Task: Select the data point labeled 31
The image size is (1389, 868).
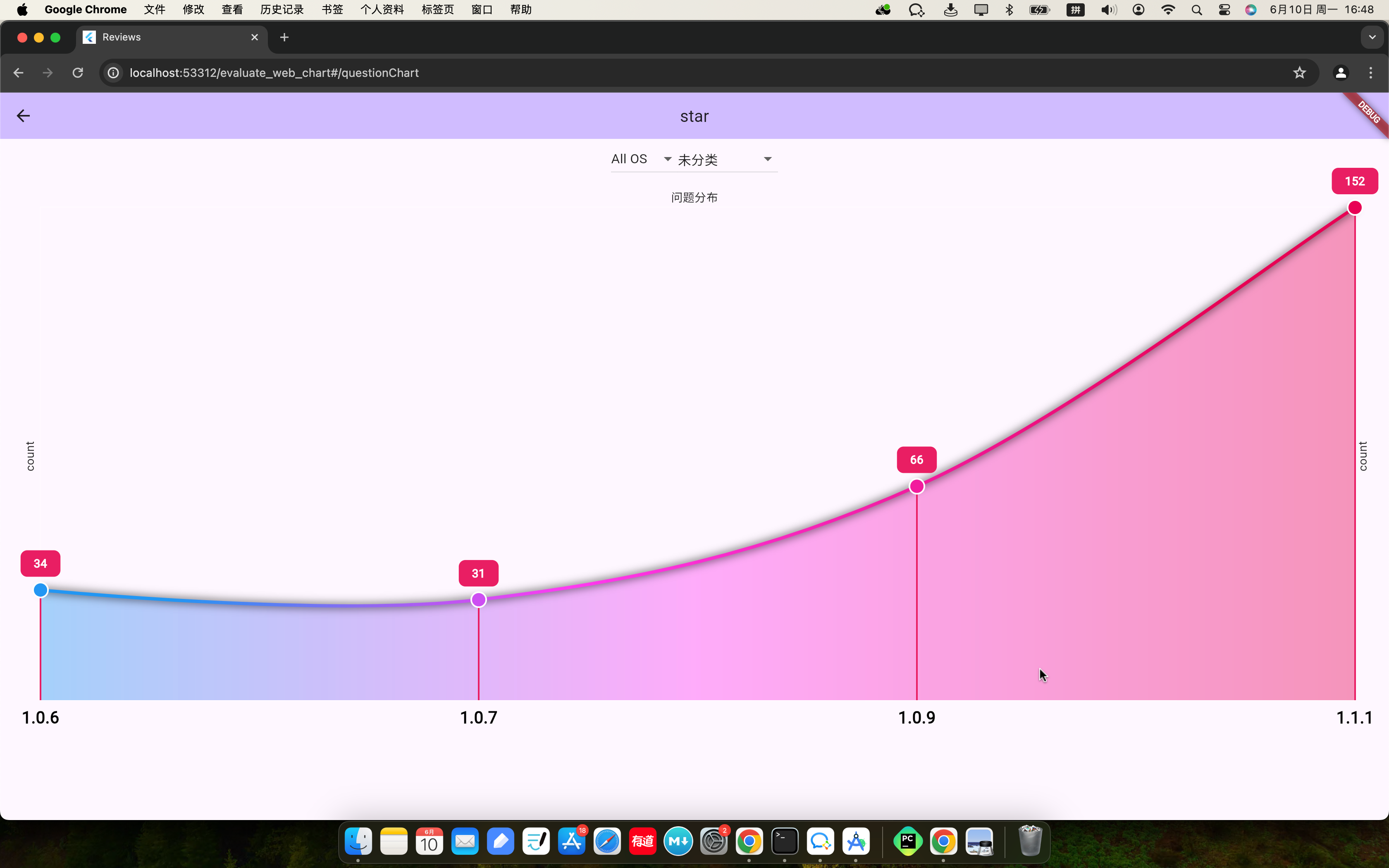Action: pyautogui.click(x=479, y=600)
